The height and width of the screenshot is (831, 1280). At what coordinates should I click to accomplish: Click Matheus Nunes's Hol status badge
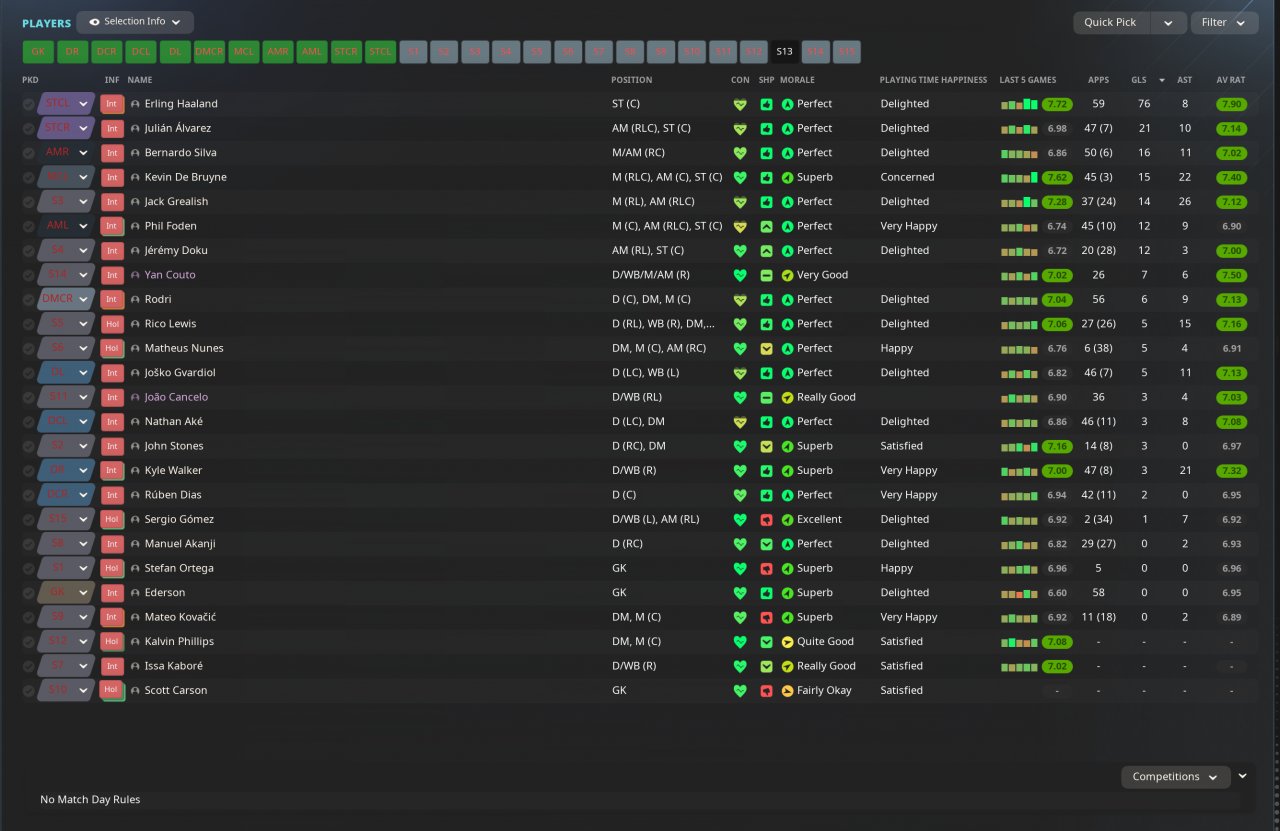112,348
